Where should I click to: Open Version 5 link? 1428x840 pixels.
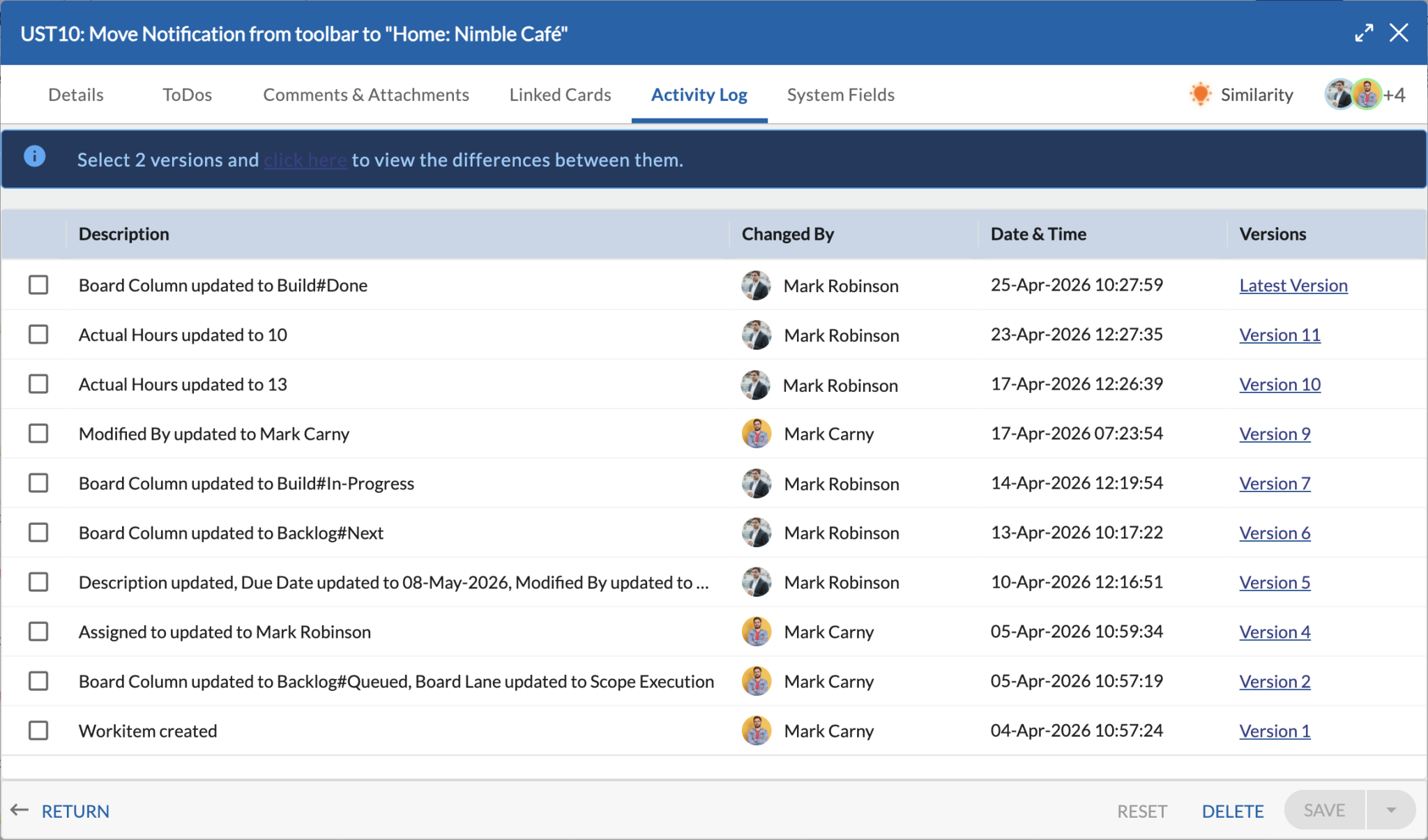pyautogui.click(x=1275, y=582)
